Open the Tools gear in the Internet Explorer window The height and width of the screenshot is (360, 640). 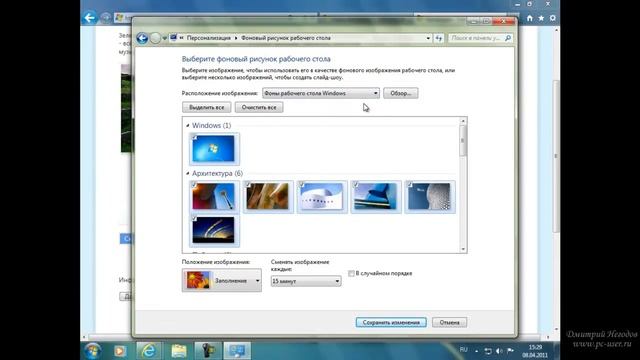click(553, 18)
